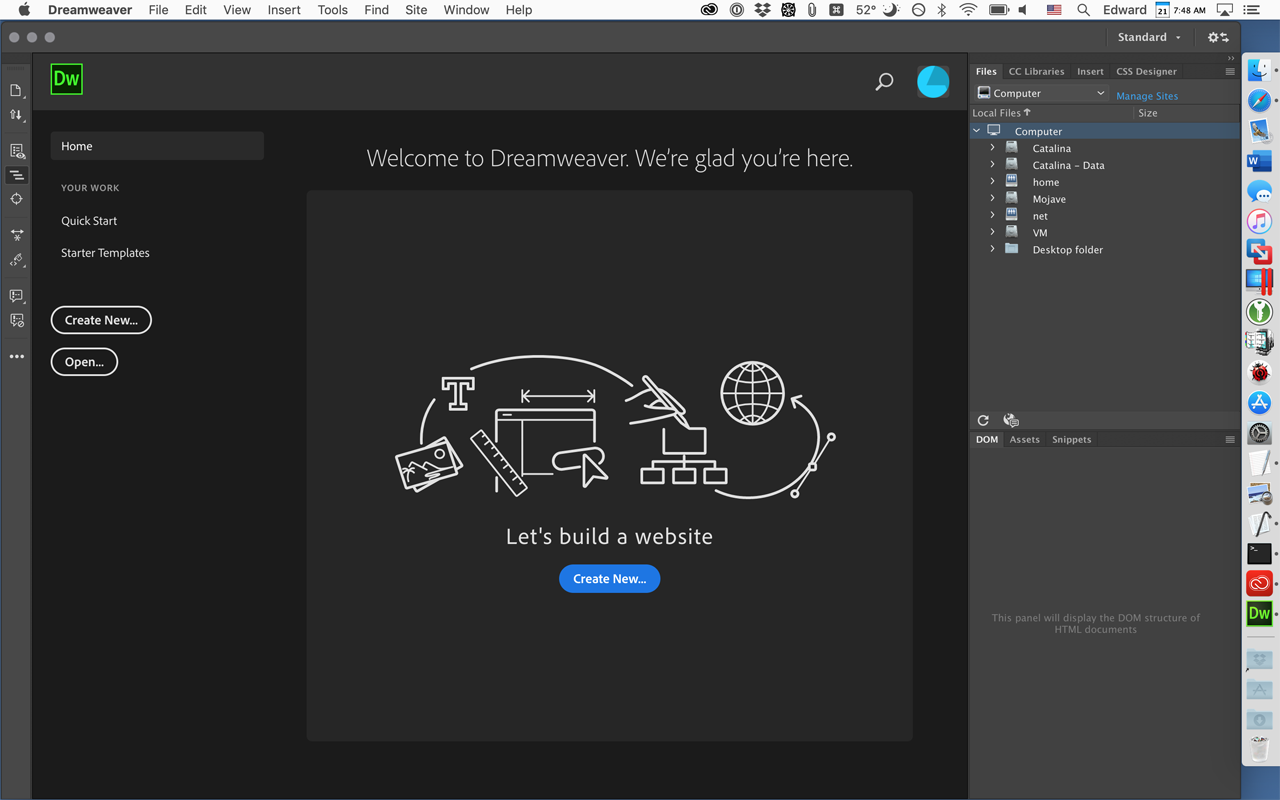The image size is (1280, 800).
Task: Select Starter Templates in sidebar
Action: (x=105, y=253)
